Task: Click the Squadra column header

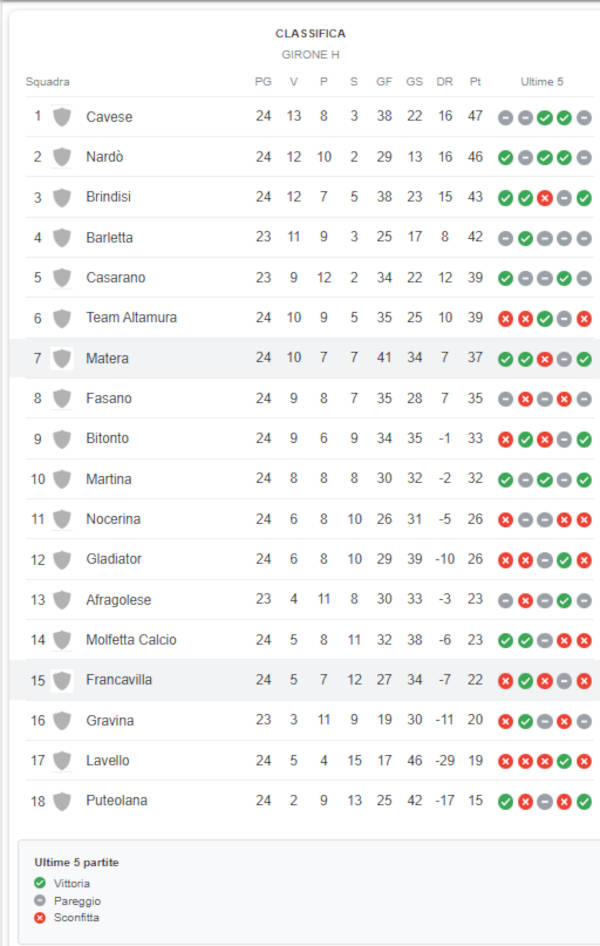Action: pos(48,81)
